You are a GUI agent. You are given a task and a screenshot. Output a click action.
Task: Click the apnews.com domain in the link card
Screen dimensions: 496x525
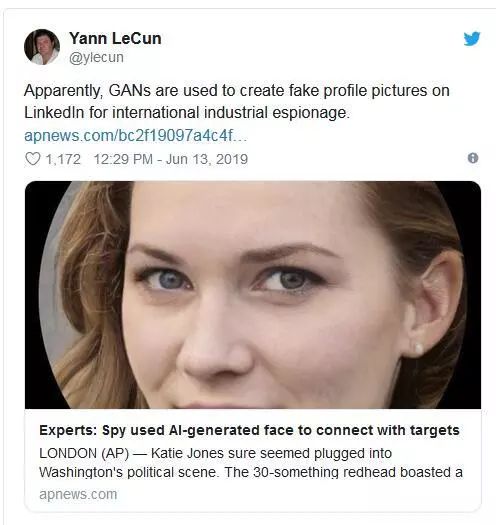click(x=78, y=495)
